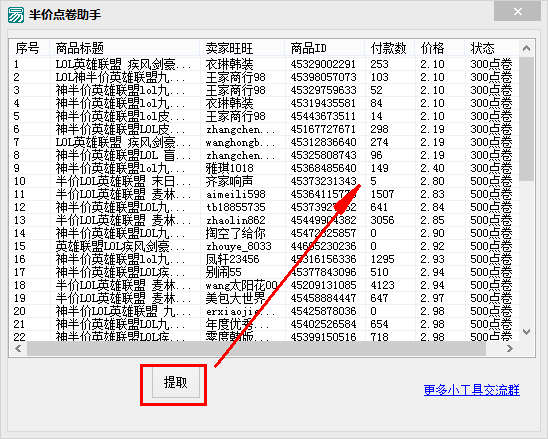Click payment count 253
The width and height of the screenshot is (548, 439).
[379, 64]
